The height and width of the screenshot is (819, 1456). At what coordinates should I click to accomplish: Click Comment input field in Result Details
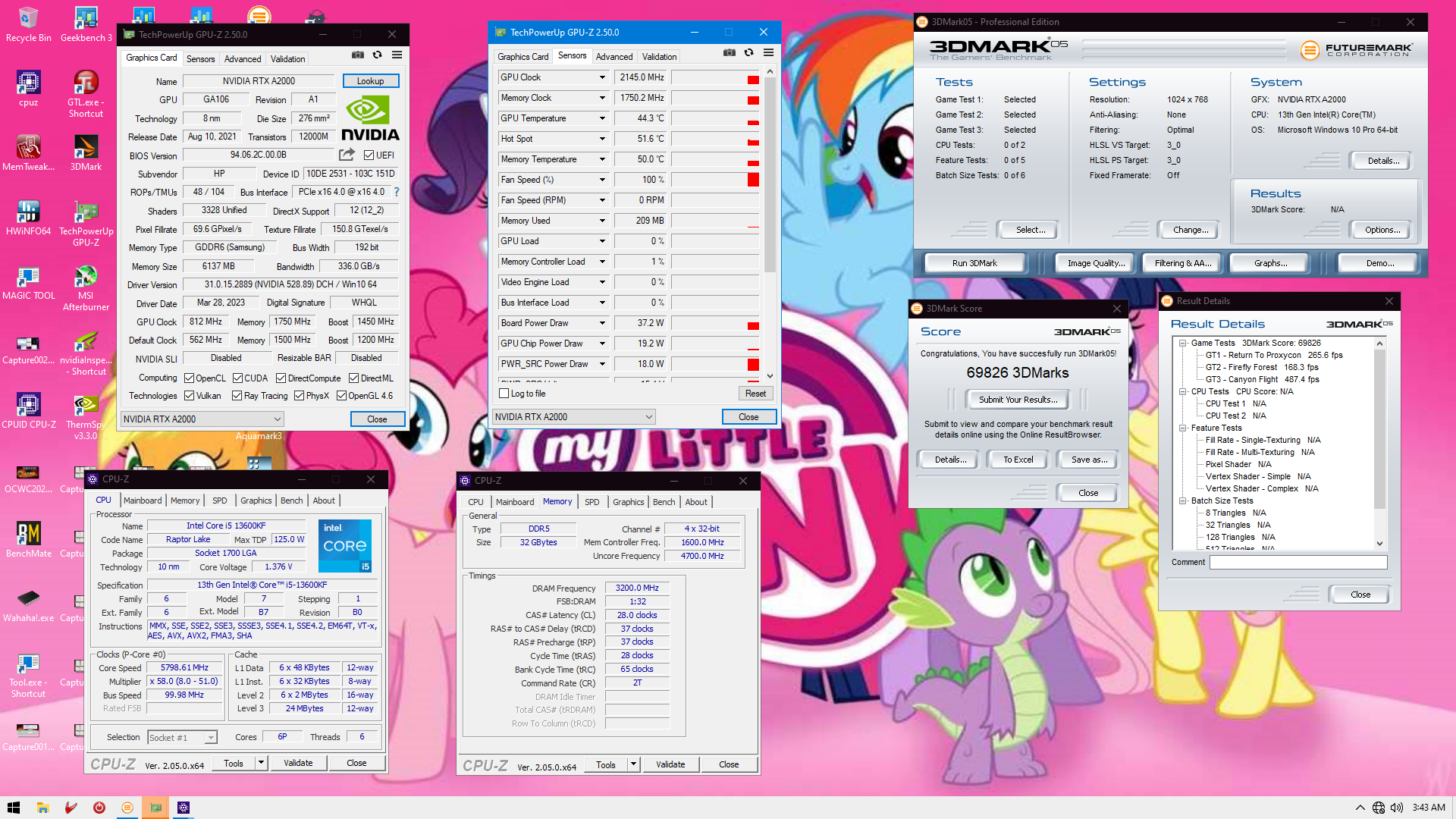tap(1298, 563)
